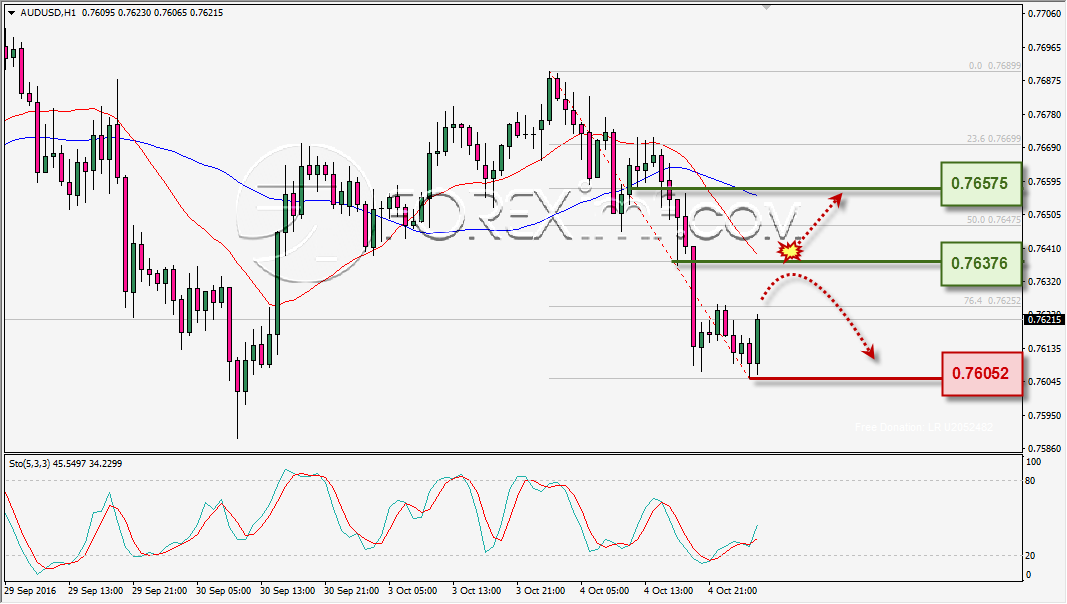The image size is (1067, 604).
Task: Click the 4 Oct 05:00 time label
Action: tap(605, 590)
